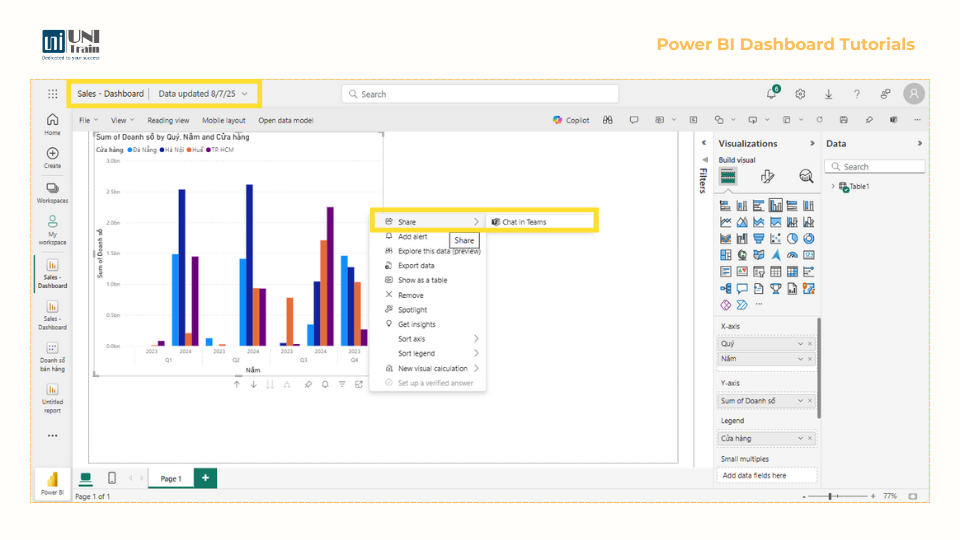Open View menu dropdown
The height and width of the screenshot is (540, 960).
tap(122, 120)
